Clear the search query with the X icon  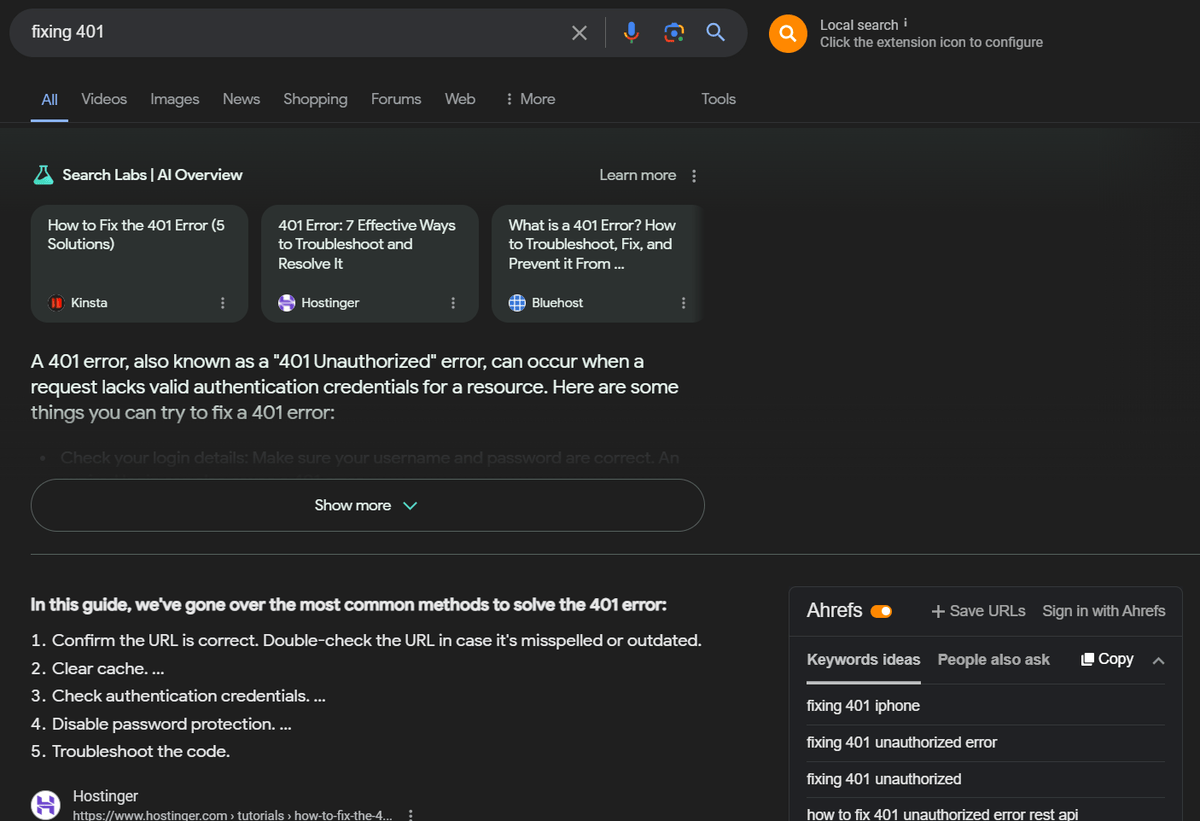[579, 33]
